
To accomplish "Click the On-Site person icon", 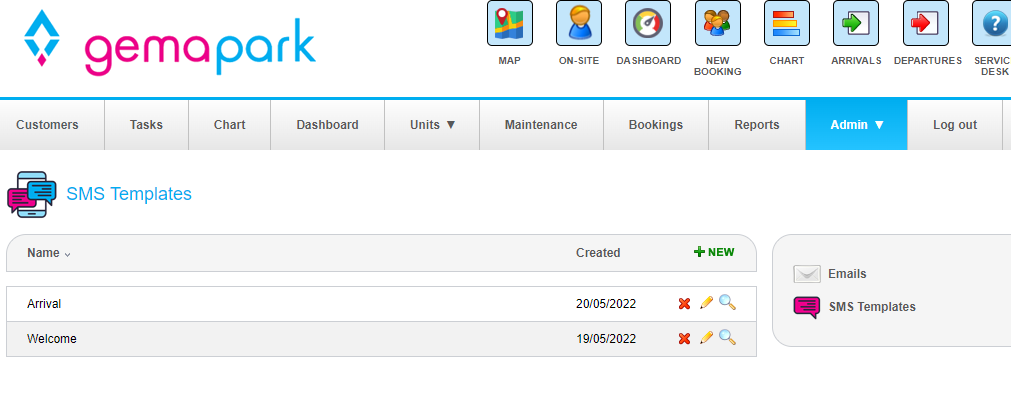I will (578, 23).
